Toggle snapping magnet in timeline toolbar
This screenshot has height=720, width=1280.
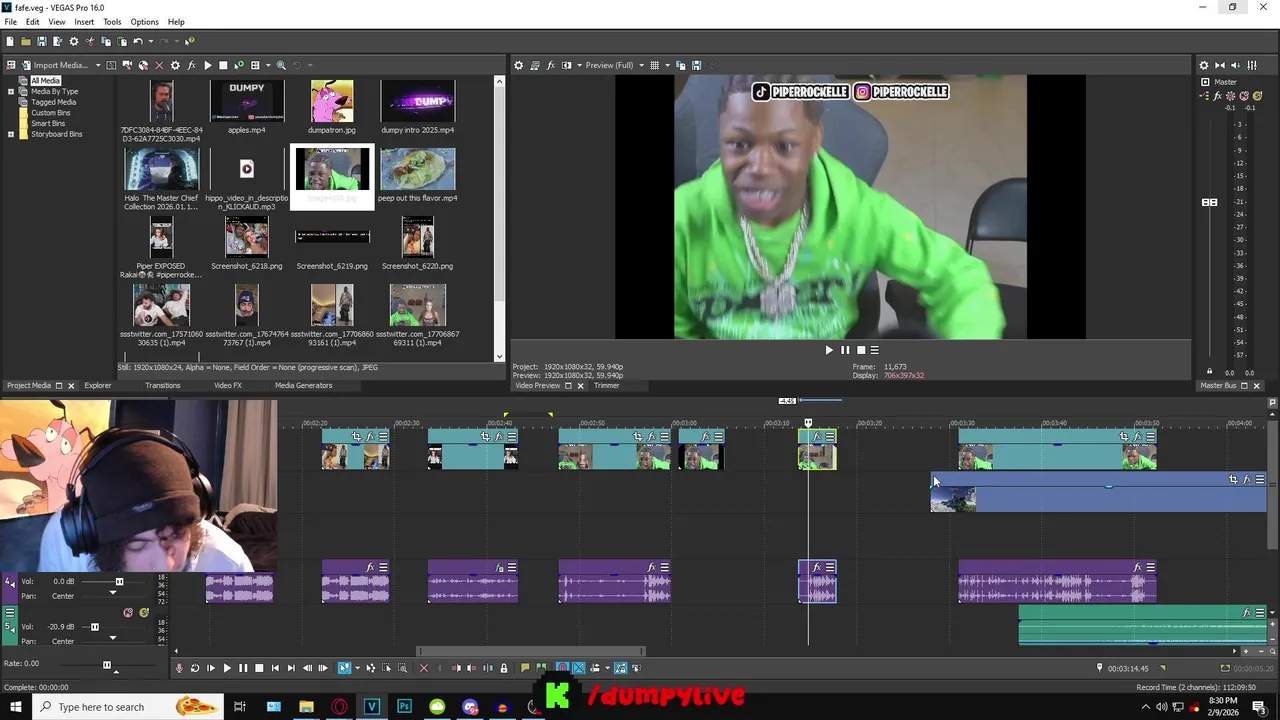click(562, 668)
